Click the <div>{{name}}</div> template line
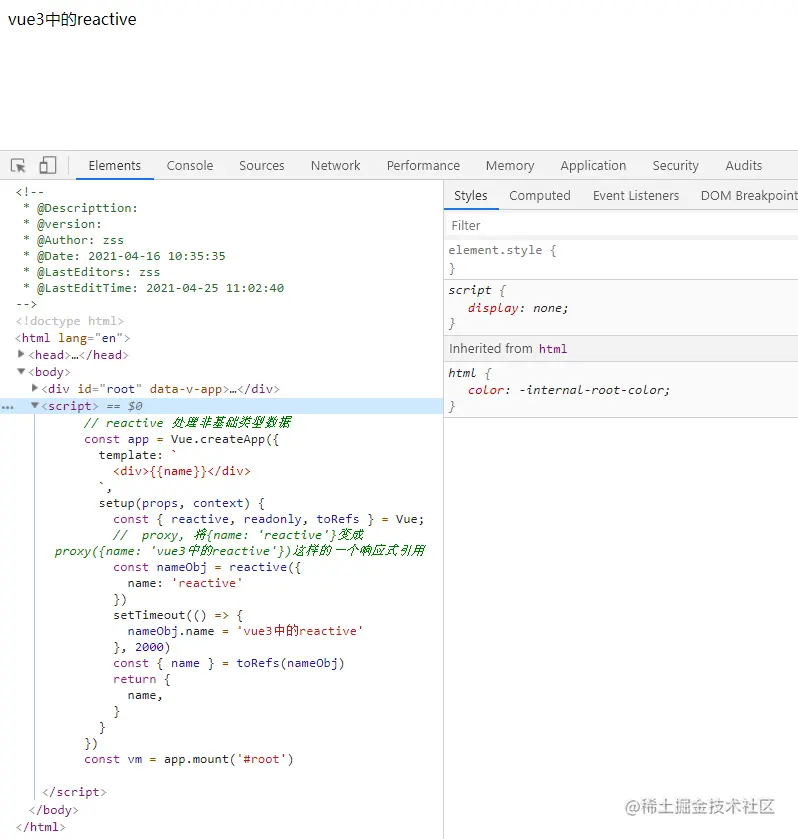Image resolution: width=798 pixels, height=839 pixels. pyautogui.click(x=181, y=471)
